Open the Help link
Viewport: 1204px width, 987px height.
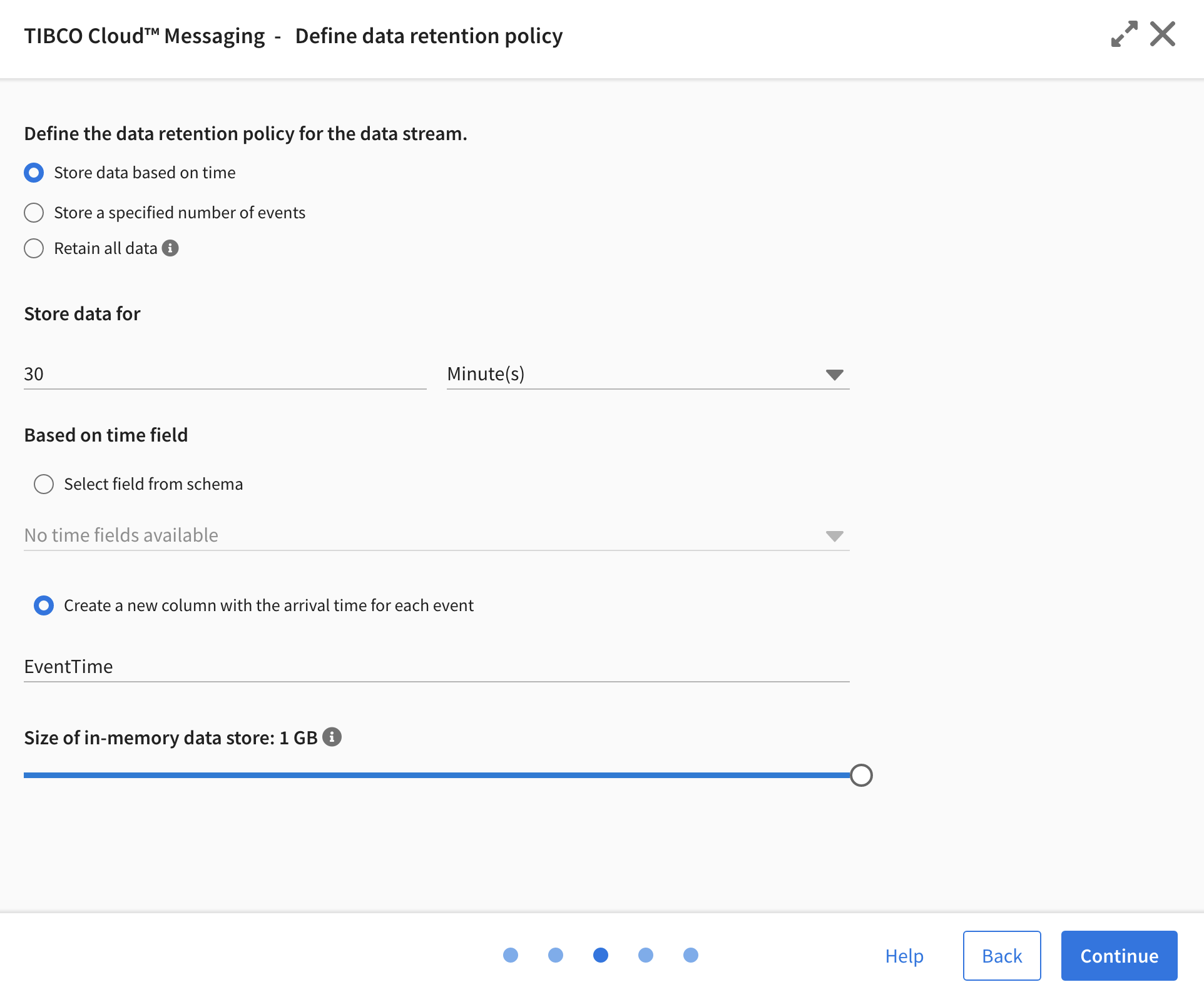904,956
